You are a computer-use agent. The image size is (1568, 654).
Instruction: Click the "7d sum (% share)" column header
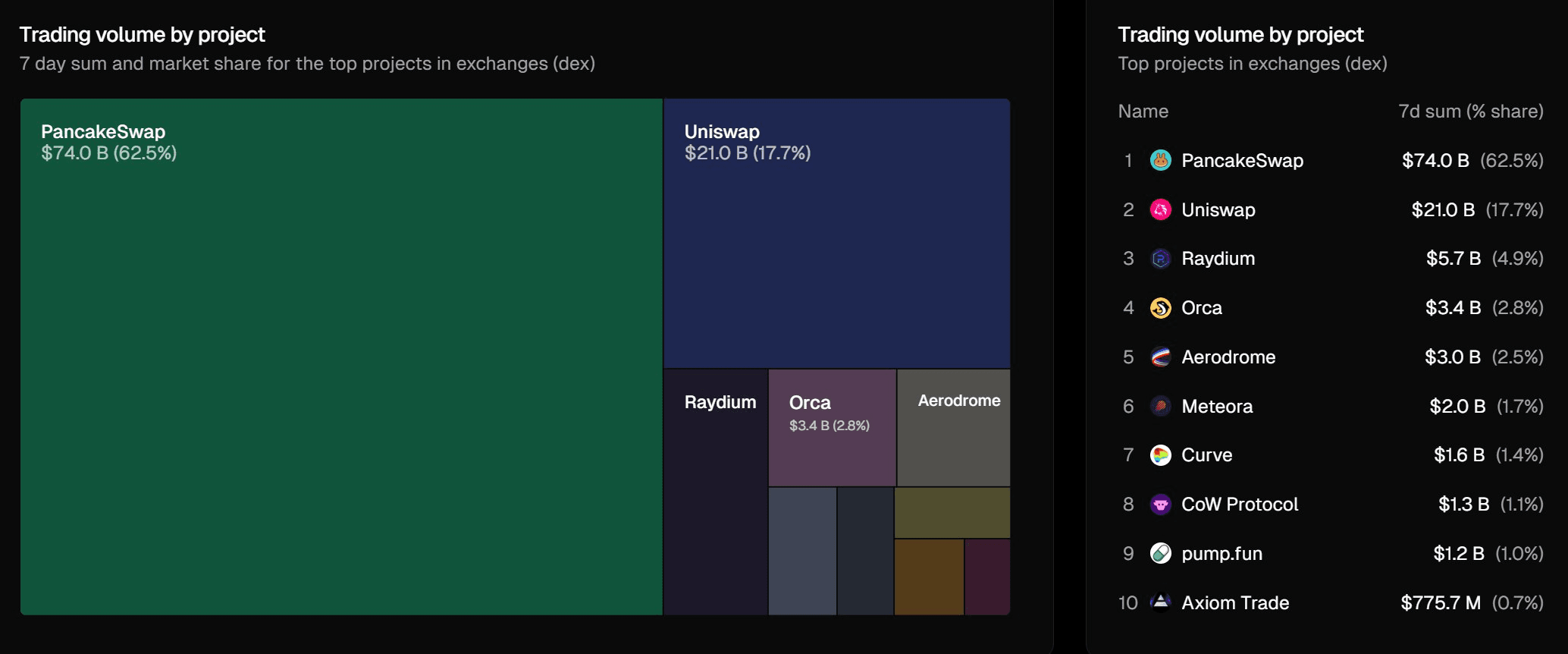coord(1471,112)
